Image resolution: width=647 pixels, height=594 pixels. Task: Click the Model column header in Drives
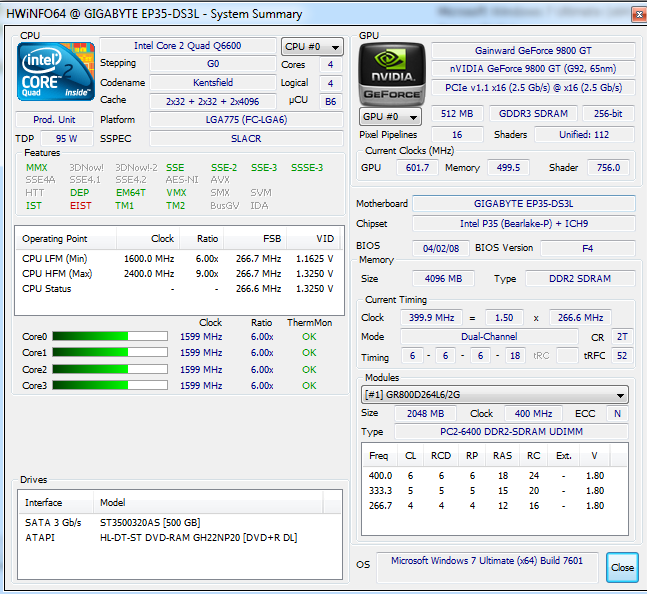[208, 502]
